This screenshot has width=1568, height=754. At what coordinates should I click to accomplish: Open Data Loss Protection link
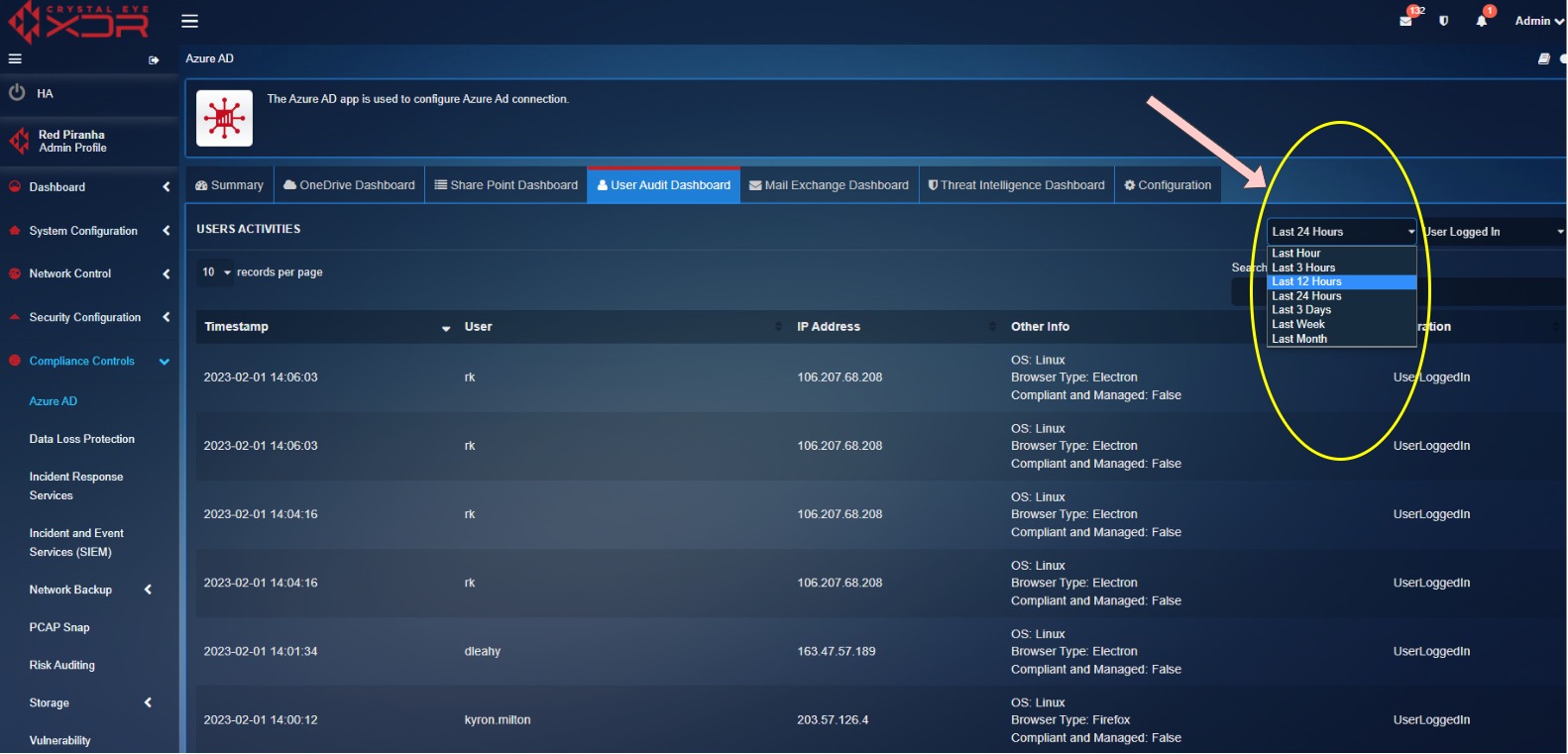tap(82, 439)
